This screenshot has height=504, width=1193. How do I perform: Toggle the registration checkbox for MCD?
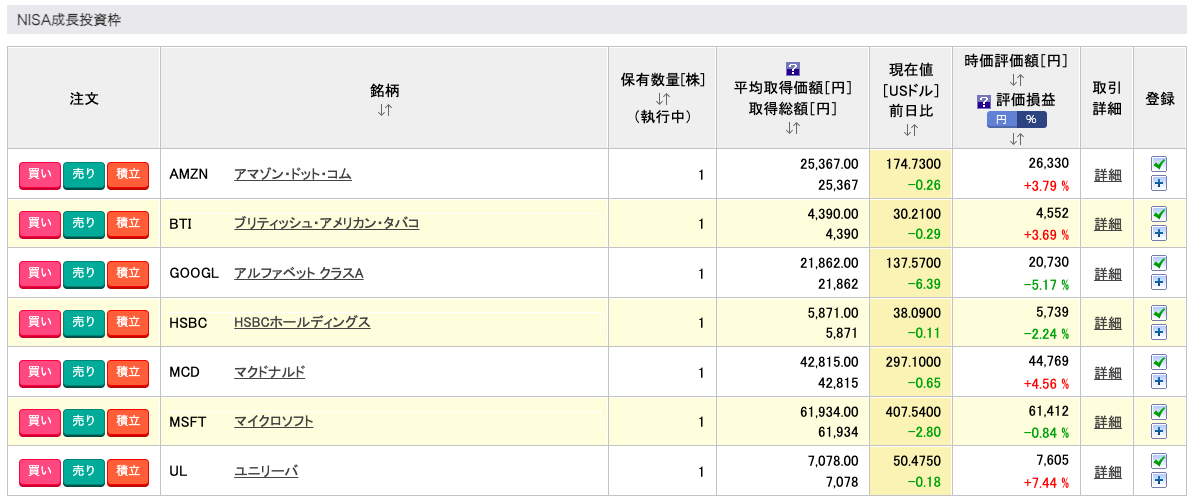[x=1159, y=362]
